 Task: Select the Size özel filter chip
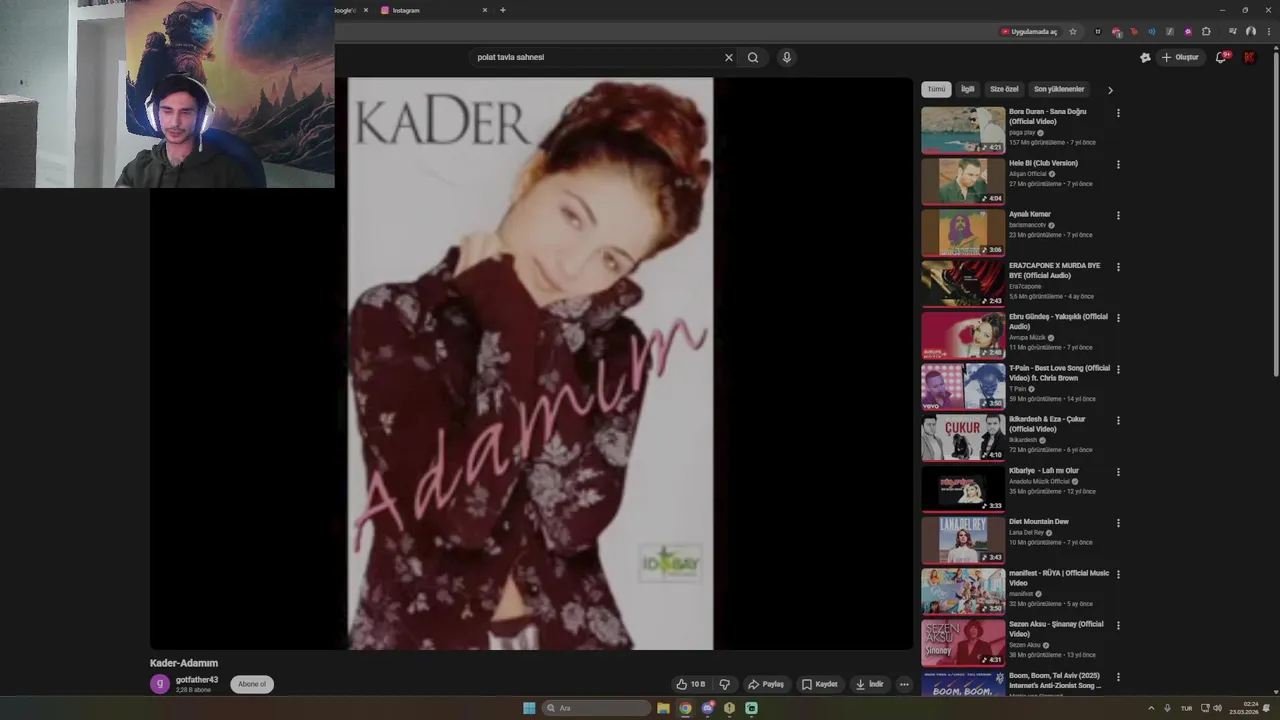[x=1004, y=89]
